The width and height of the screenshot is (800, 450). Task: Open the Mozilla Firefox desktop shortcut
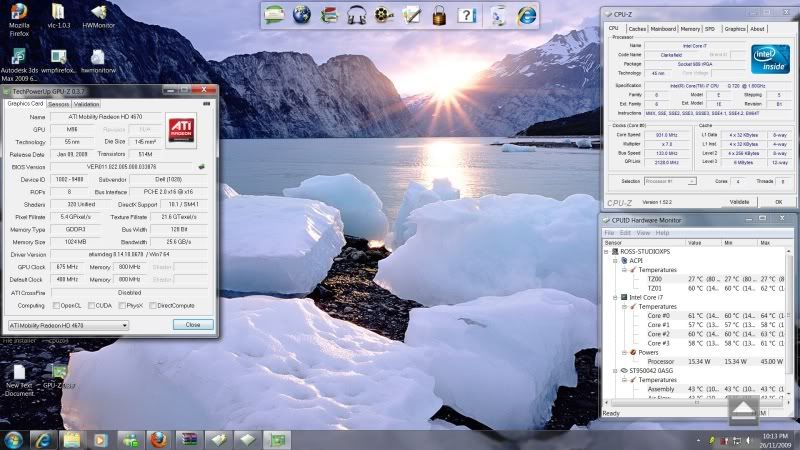click(x=18, y=14)
